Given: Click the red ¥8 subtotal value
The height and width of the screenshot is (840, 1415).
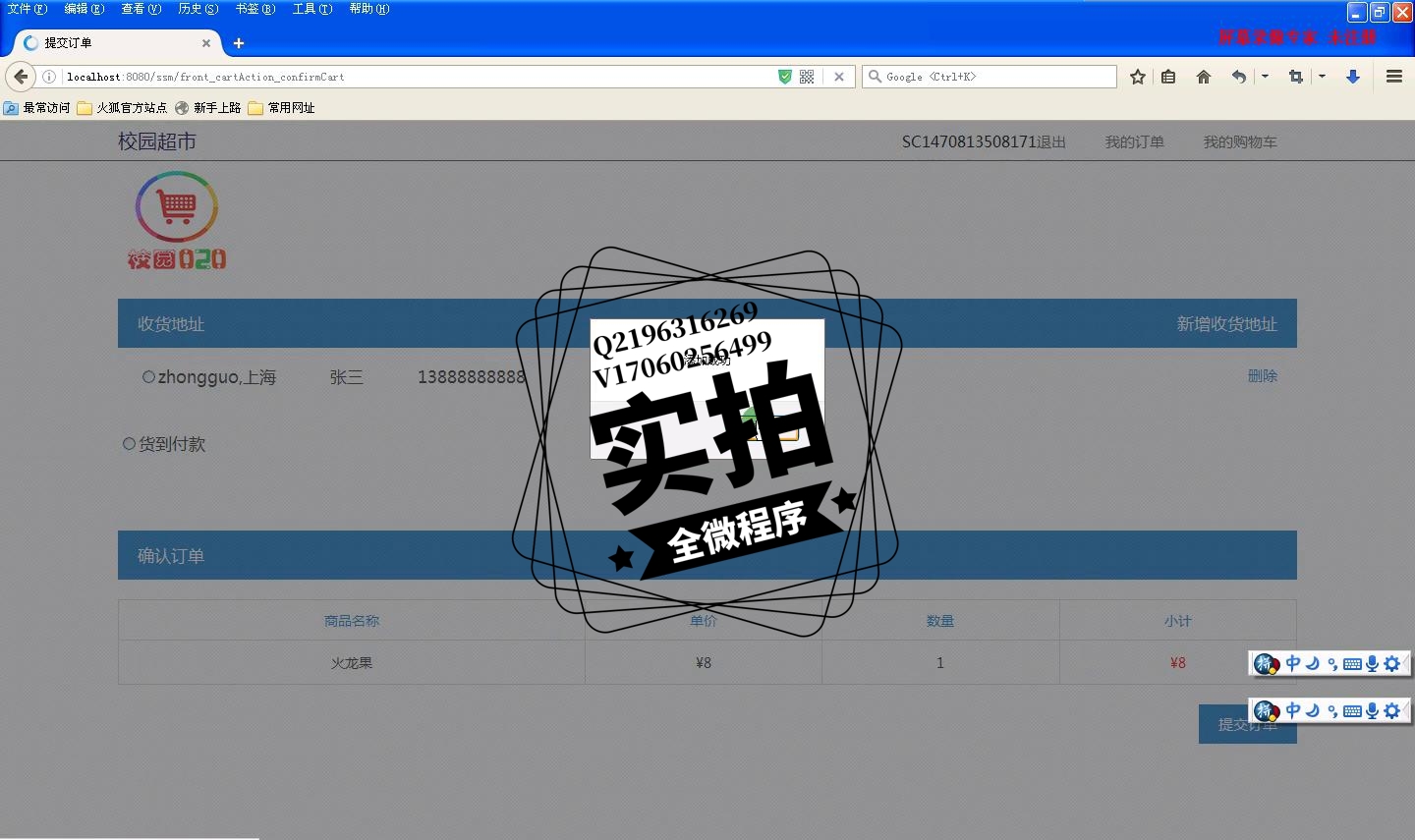Looking at the screenshot, I should (x=1178, y=663).
